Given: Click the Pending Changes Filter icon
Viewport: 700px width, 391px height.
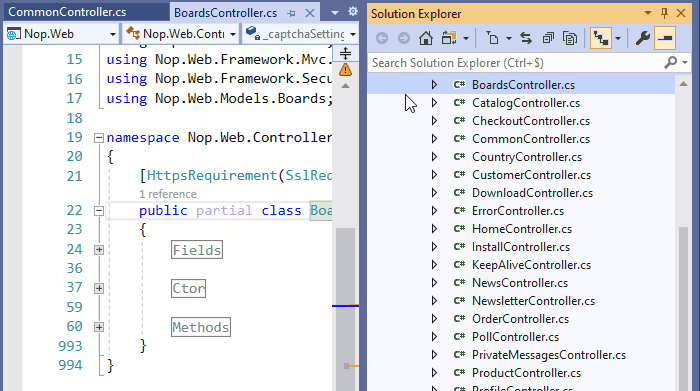Looking at the screenshot, I should coord(492,38).
